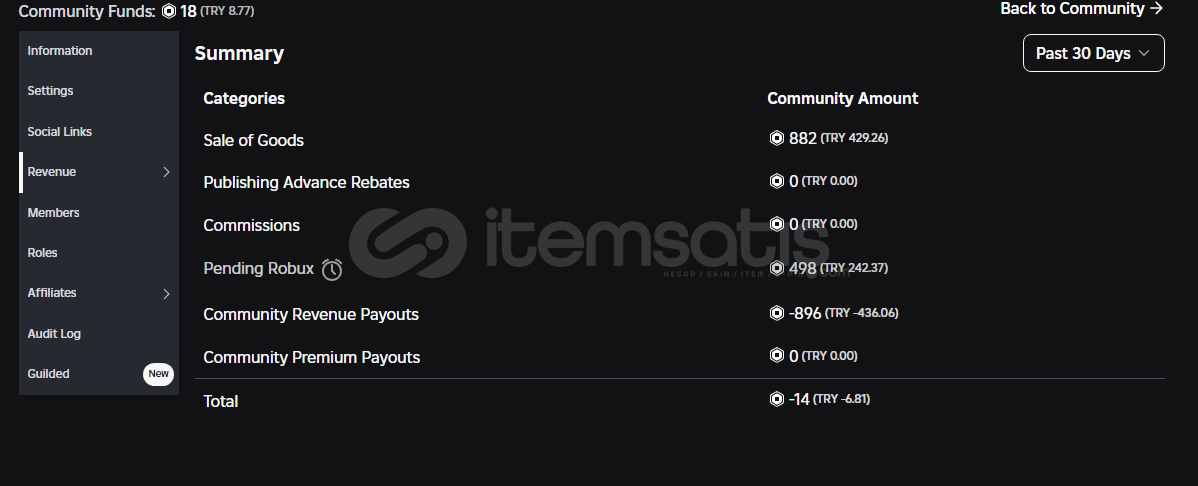Click the Robux icon next to 498 pending
The image size is (1198, 486).
pyautogui.click(x=776, y=268)
